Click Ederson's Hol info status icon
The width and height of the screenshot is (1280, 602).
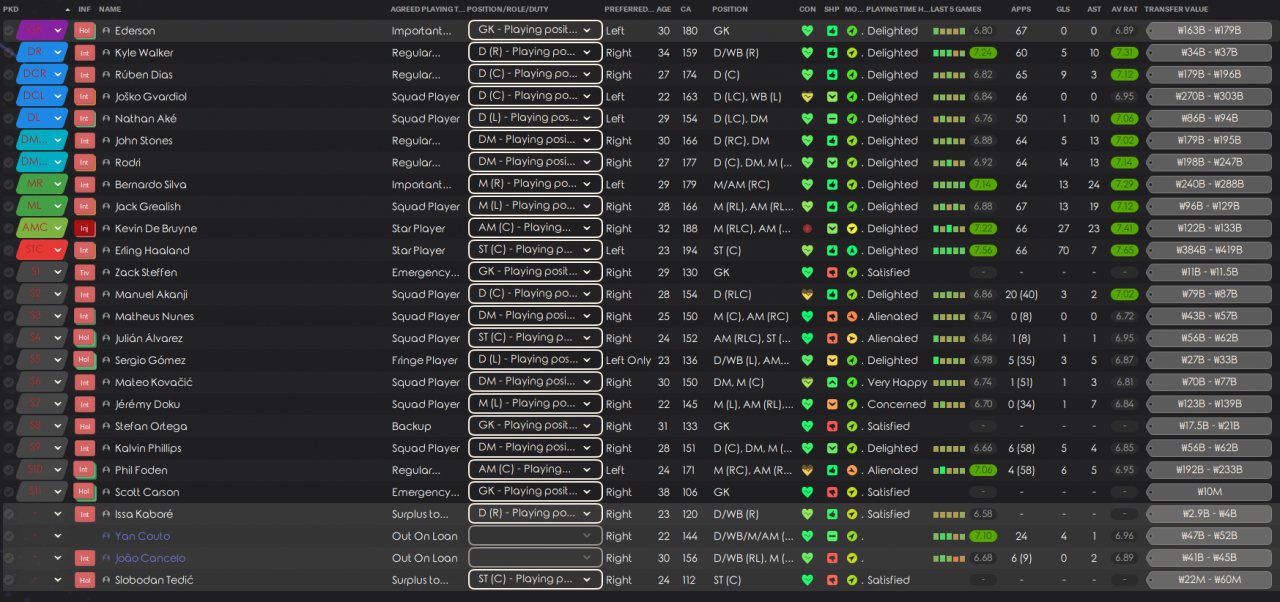point(85,31)
